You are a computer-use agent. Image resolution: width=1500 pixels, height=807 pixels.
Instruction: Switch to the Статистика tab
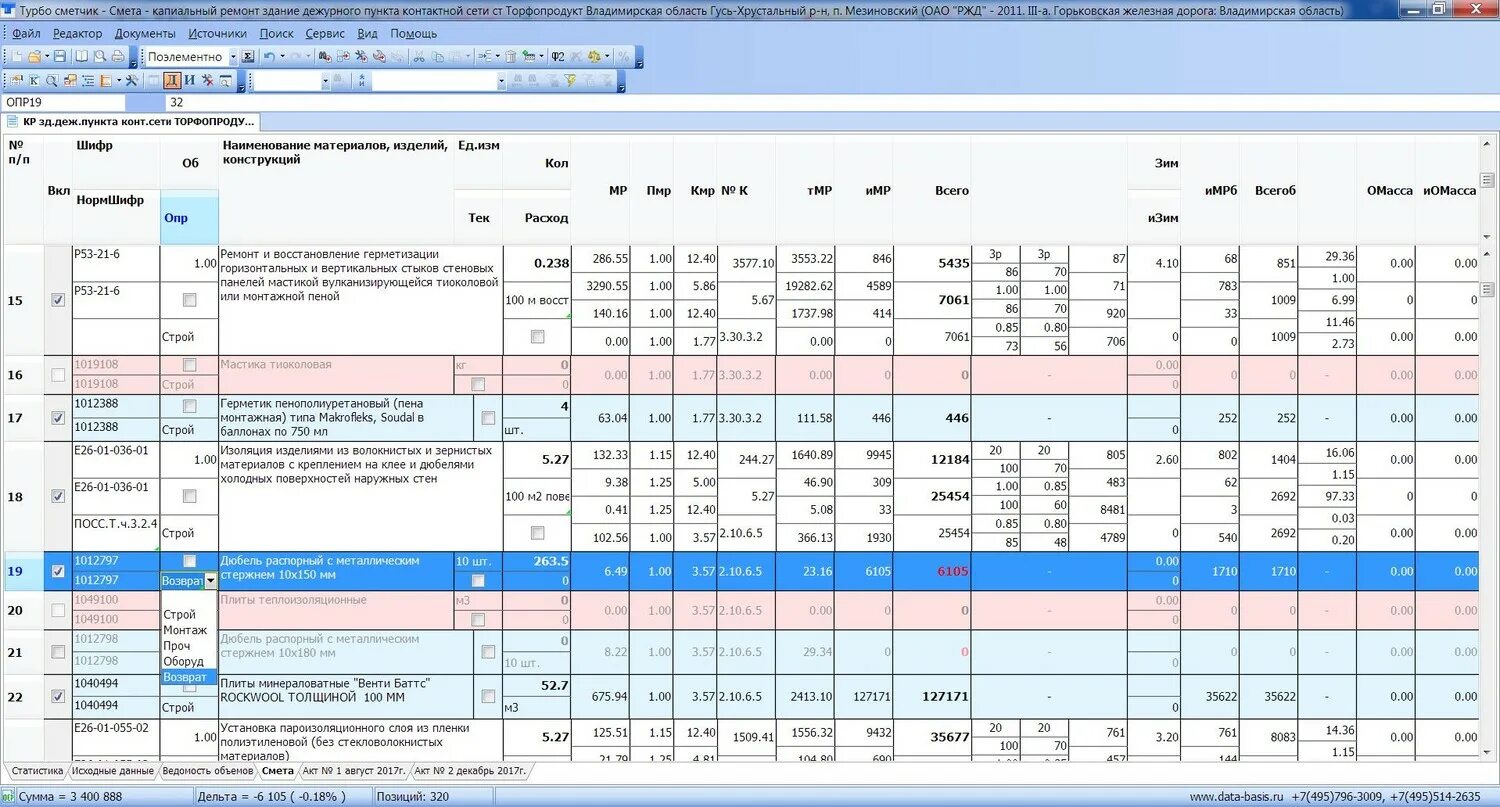[37, 771]
